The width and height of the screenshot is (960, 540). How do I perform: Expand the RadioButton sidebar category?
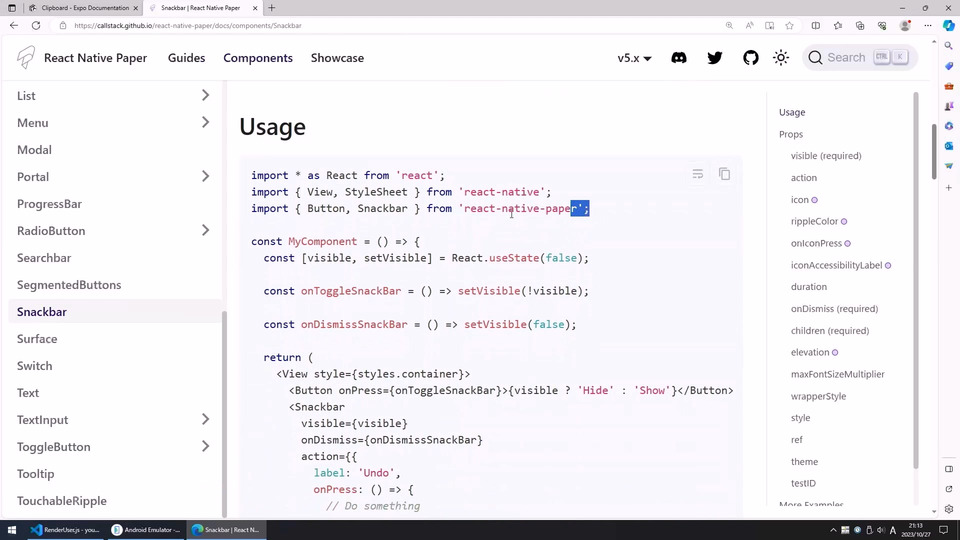tap(205, 230)
